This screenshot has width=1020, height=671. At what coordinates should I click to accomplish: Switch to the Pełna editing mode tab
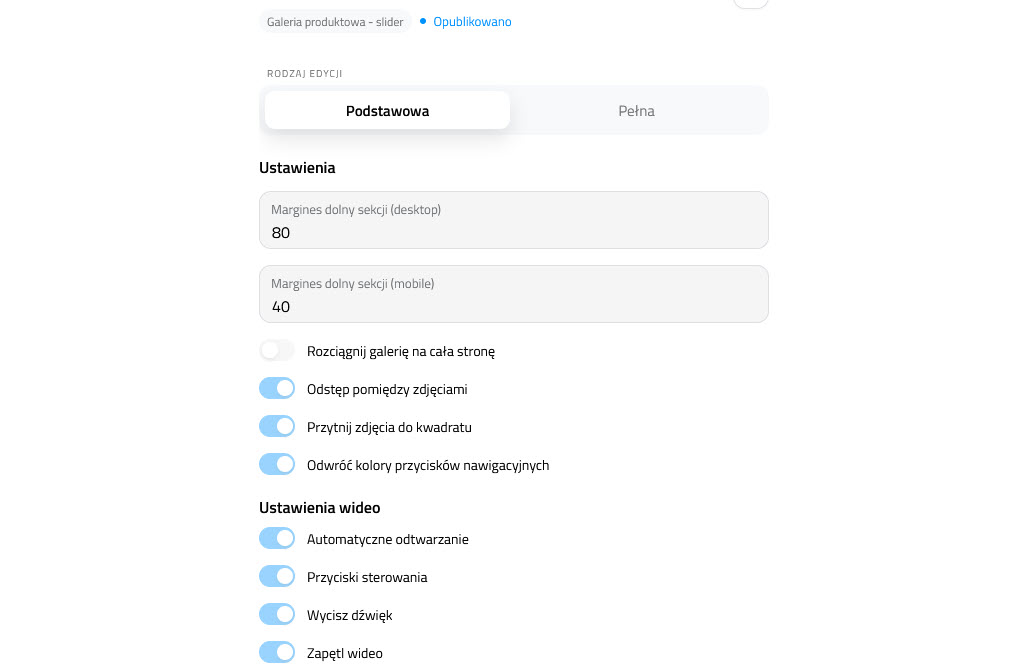coord(636,111)
